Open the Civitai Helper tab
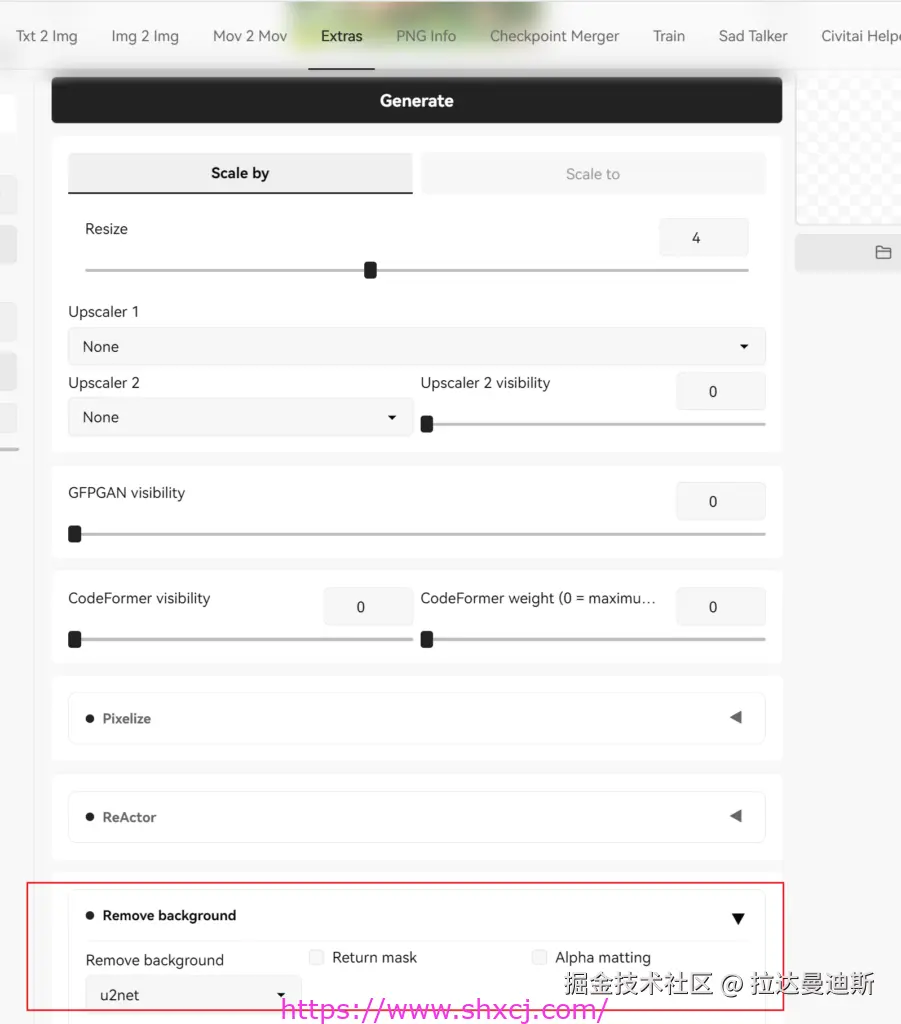901x1024 pixels. pos(861,36)
